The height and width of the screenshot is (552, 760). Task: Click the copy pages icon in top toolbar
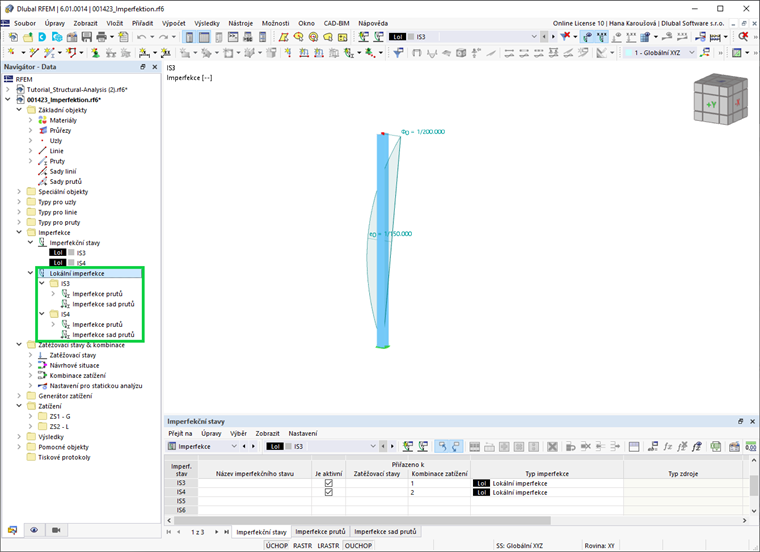(x=124, y=37)
